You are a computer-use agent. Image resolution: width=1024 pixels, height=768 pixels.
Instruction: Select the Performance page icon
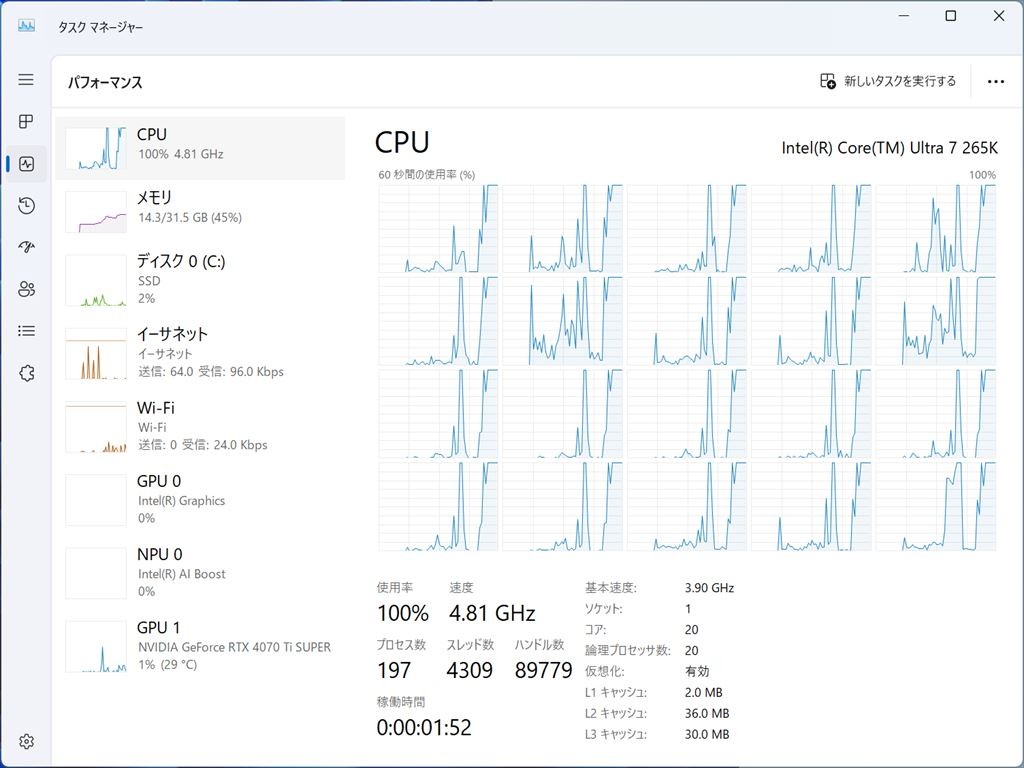26,164
